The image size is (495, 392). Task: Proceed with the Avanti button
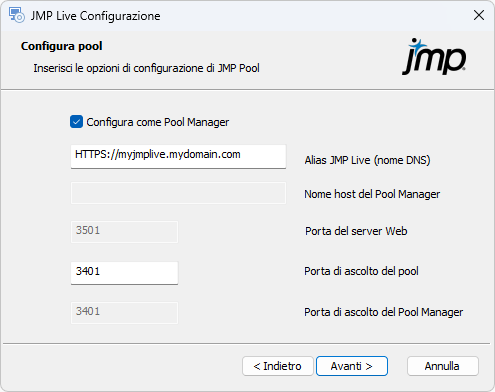pos(352,366)
